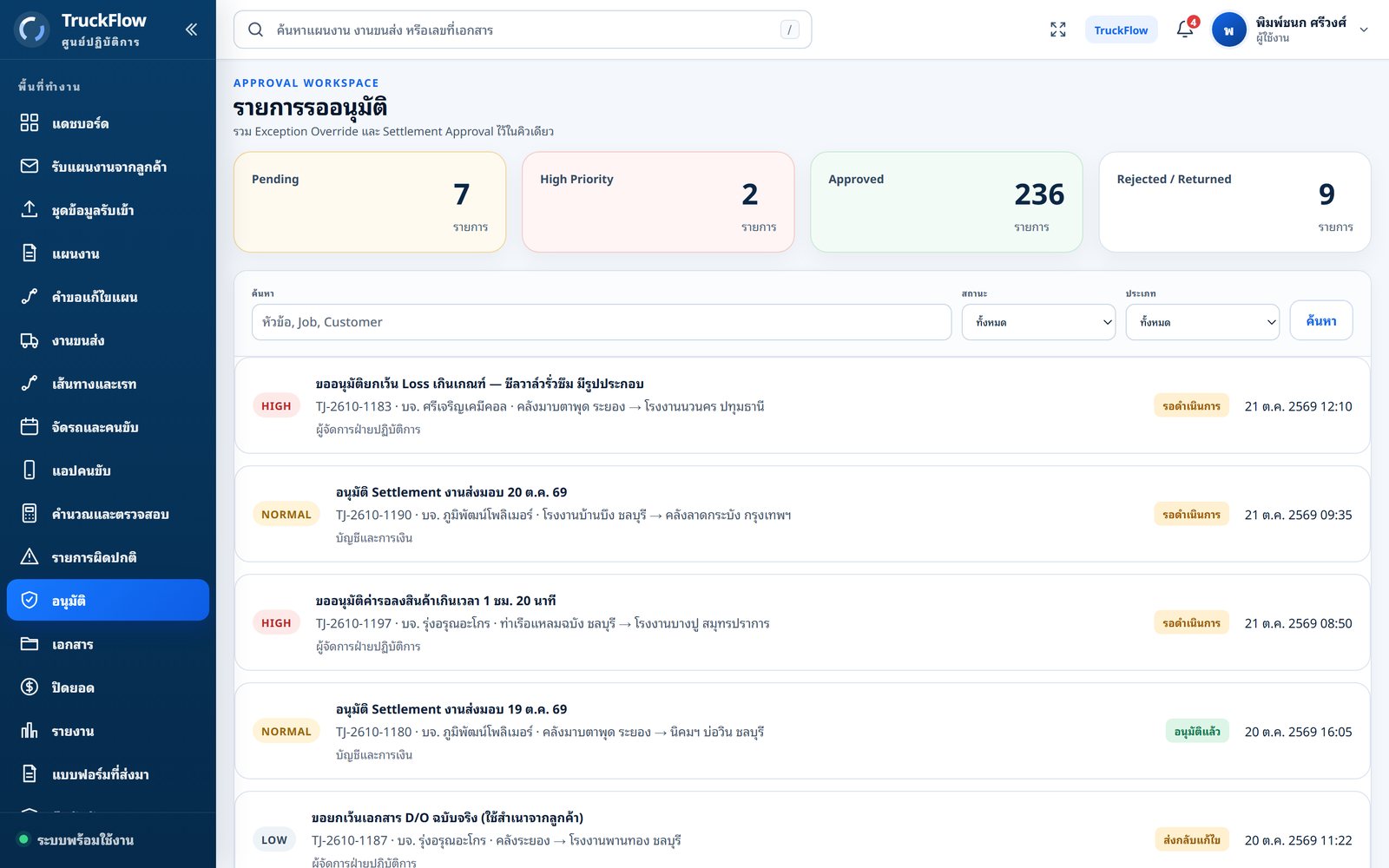Select the Pending summary card

[x=370, y=202]
